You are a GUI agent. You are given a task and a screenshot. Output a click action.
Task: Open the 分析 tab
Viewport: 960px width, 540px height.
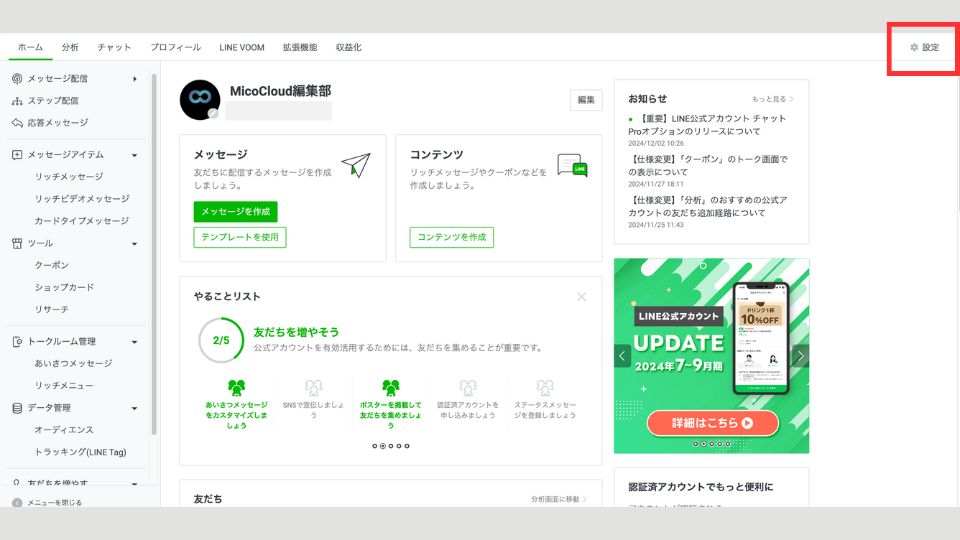point(70,47)
